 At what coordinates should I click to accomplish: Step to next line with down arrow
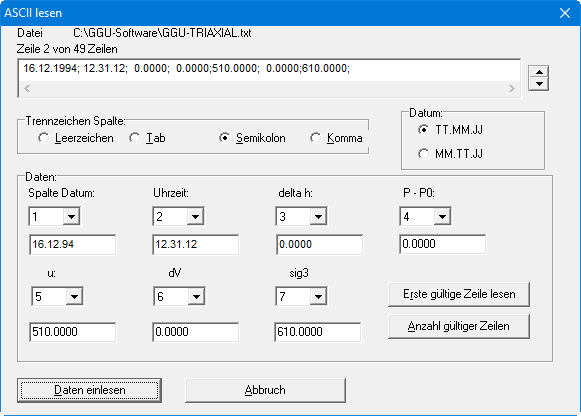pyautogui.click(x=539, y=84)
